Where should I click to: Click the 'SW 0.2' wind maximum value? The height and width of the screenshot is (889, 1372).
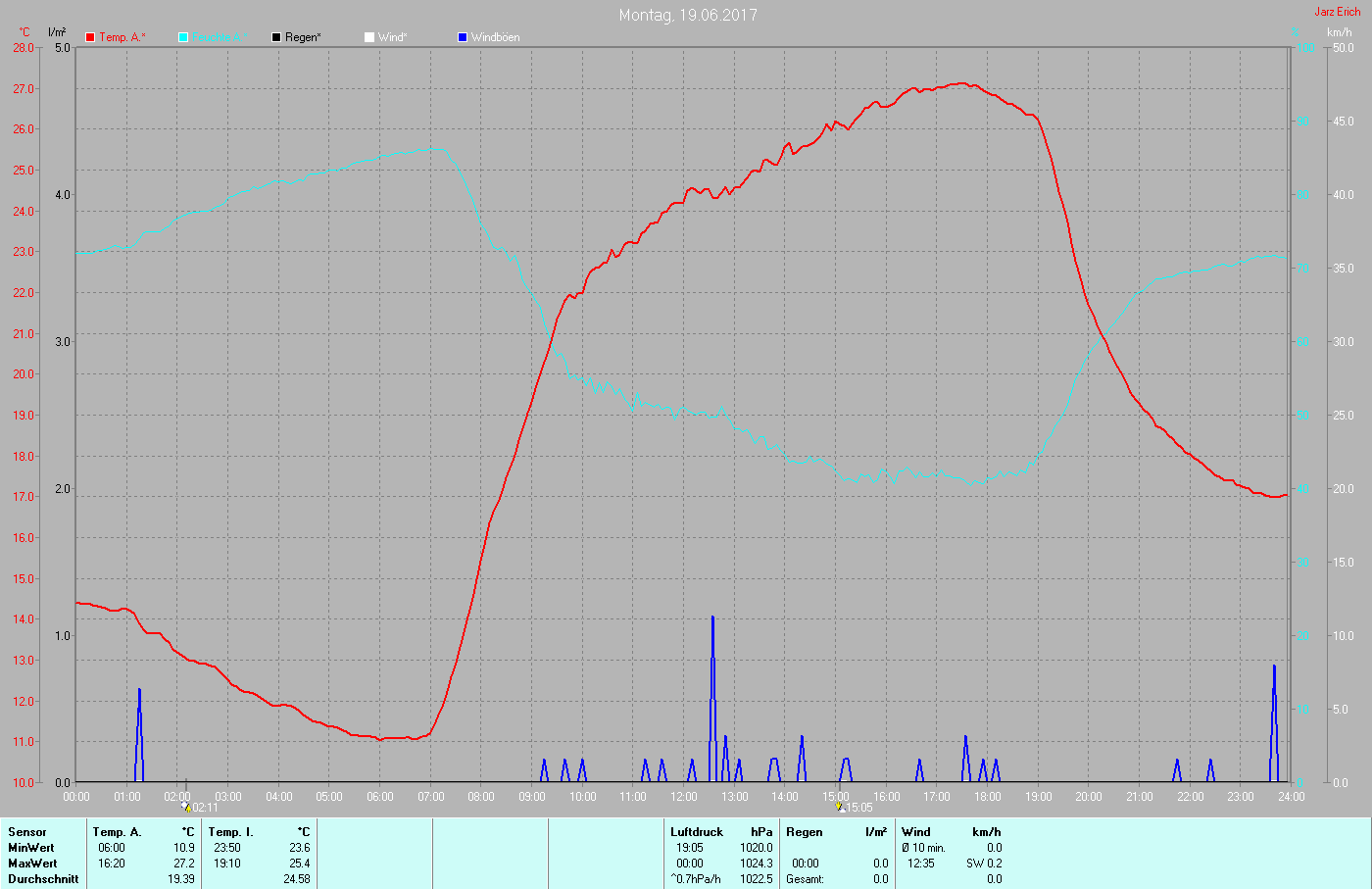point(984,864)
